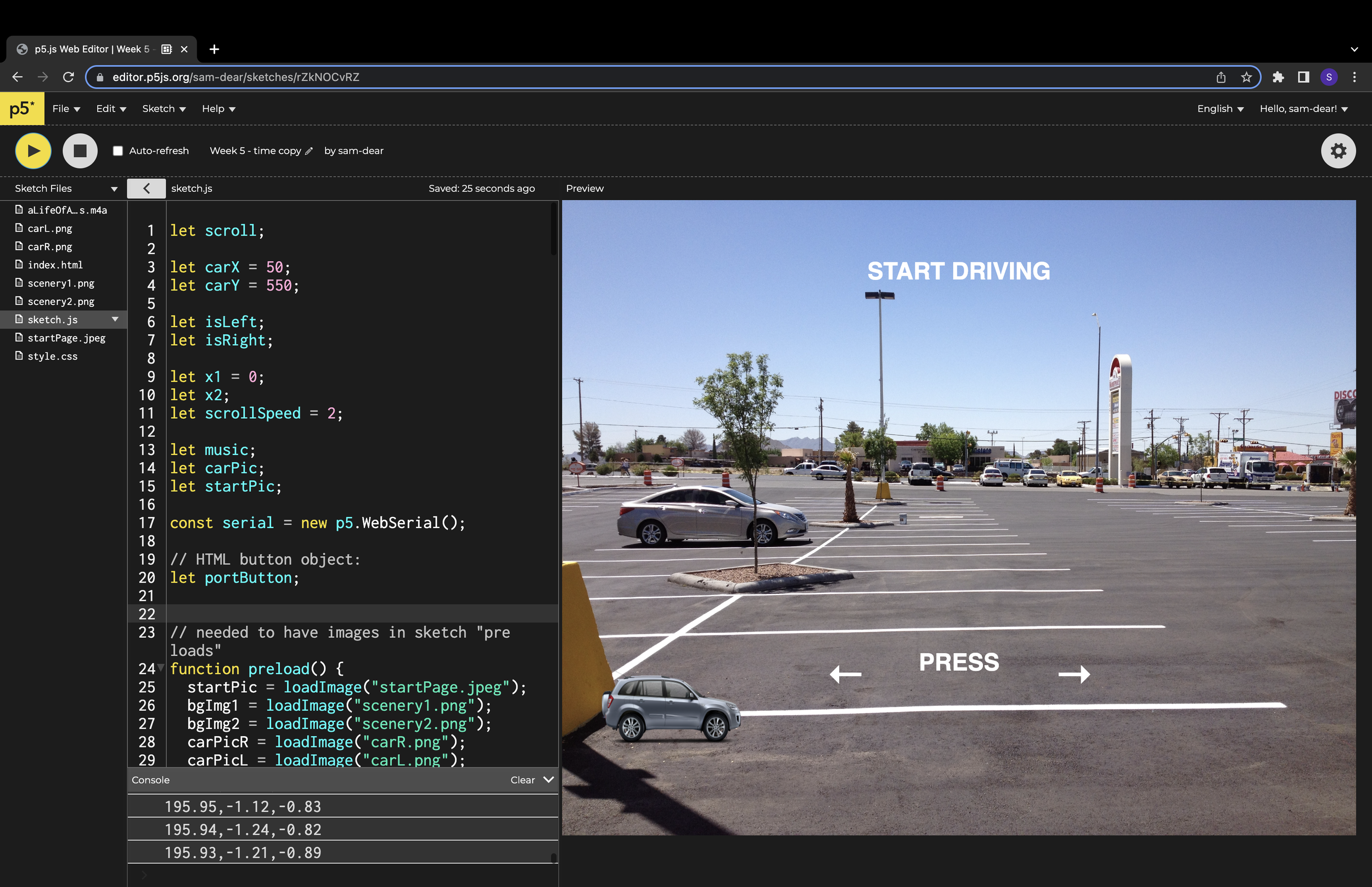Open the browser extensions puzzle icon
The image size is (1372, 887).
(1278, 77)
